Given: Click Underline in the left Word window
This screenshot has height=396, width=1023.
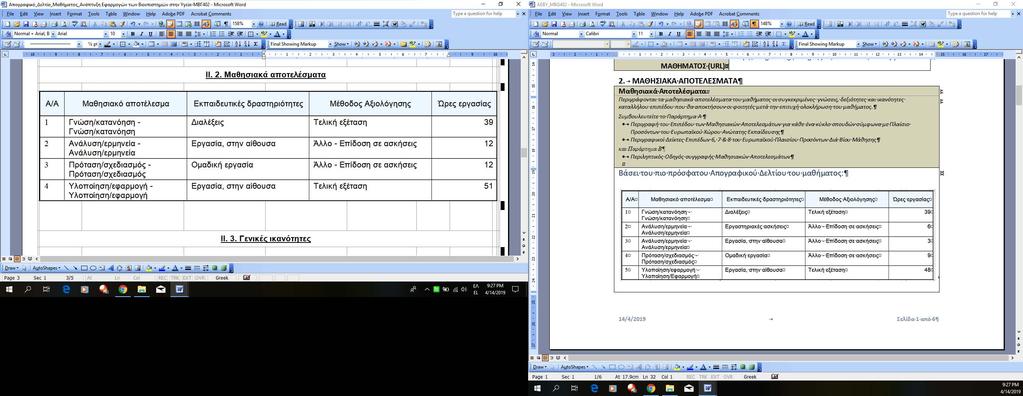Looking at the screenshot, I should pos(150,34).
